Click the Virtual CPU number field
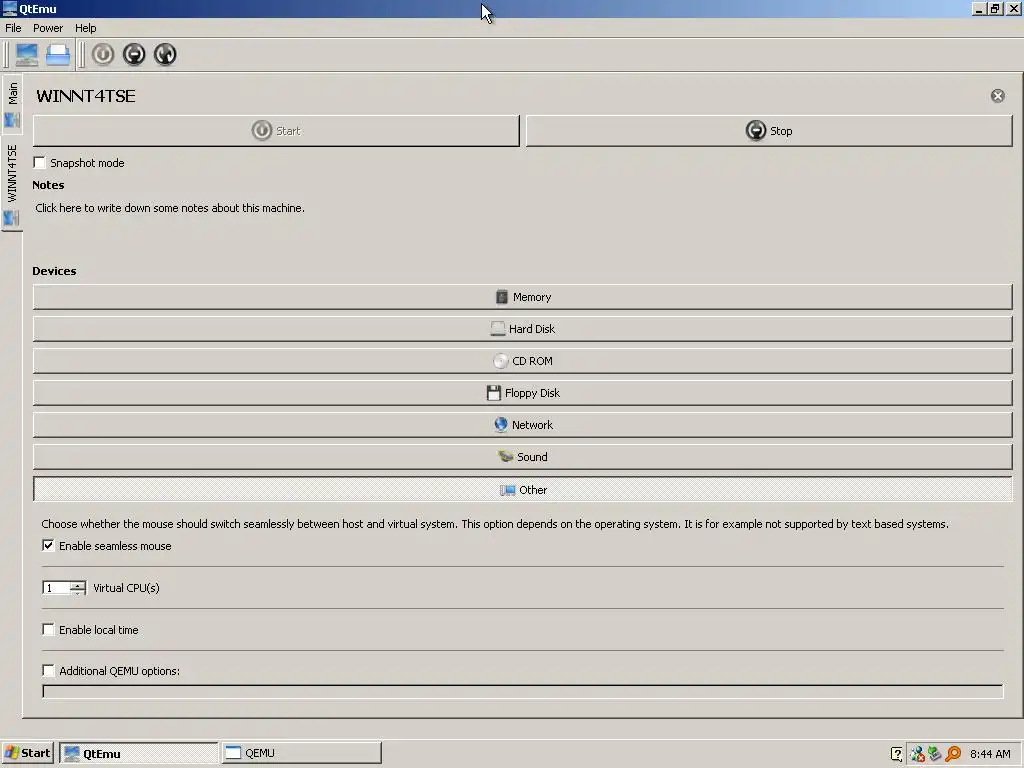This screenshot has width=1024, height=768. tap(56, 588)
